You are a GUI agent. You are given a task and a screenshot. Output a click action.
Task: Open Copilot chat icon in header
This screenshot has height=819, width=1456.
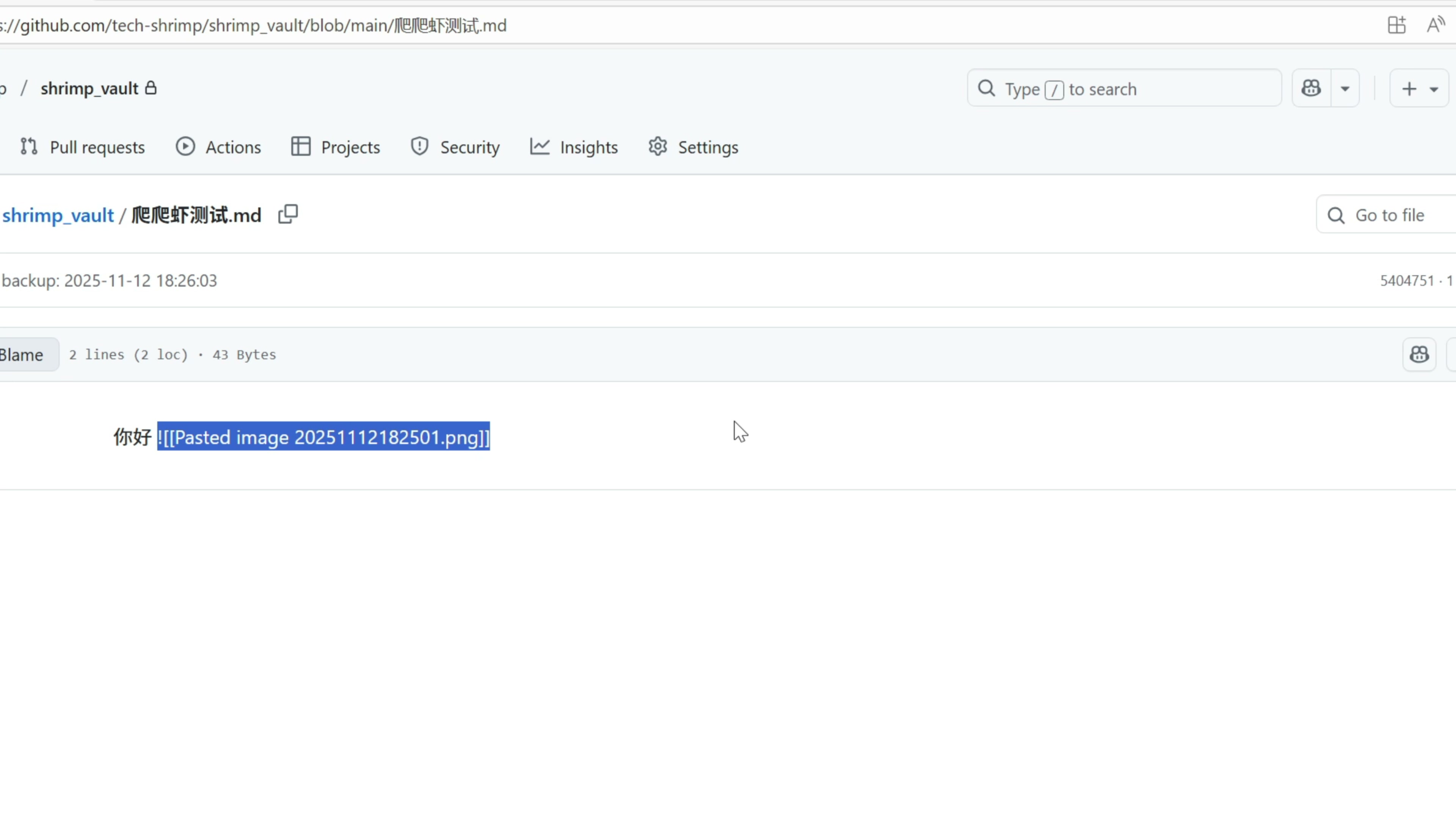(1311, 89)
